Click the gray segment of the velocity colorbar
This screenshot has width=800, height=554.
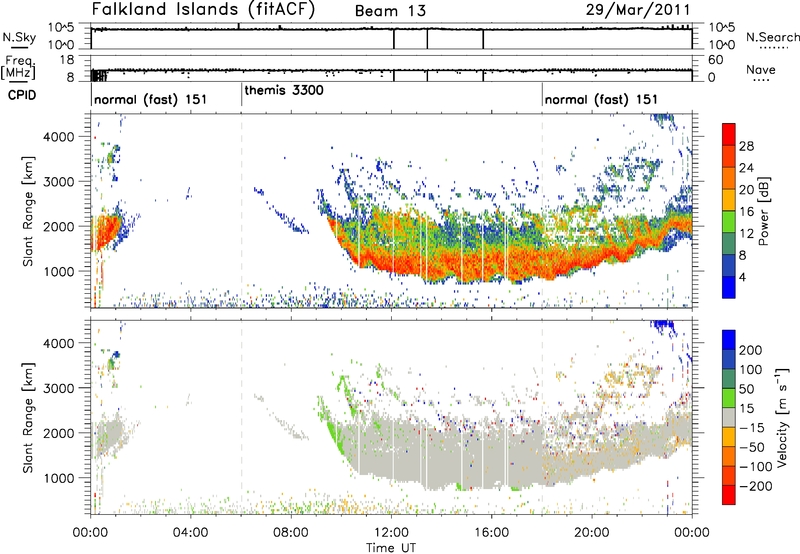click(729, 417)
